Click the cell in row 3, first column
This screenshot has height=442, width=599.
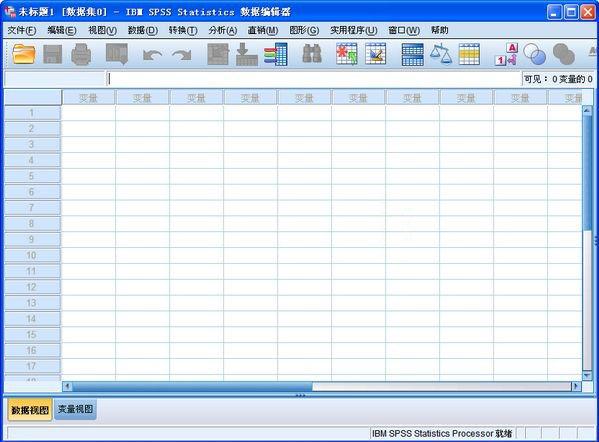pos(88,144)
